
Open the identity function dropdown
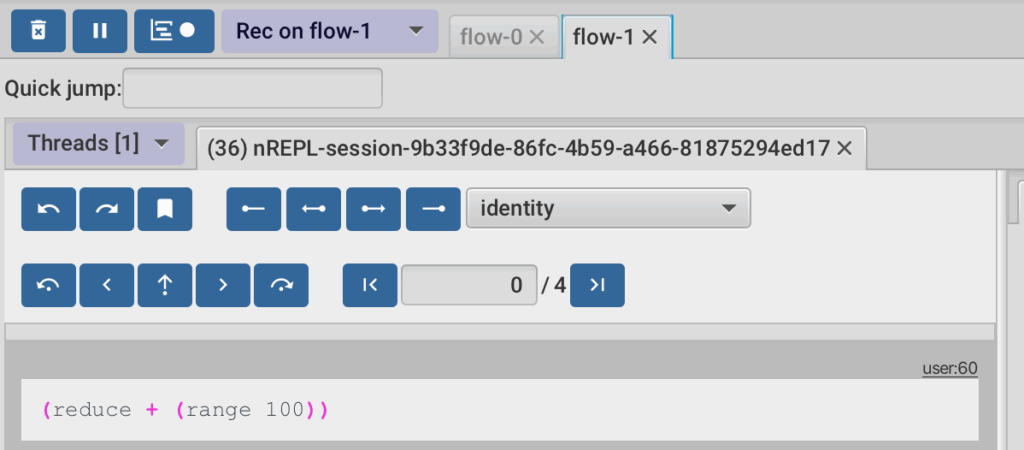tap(608, 208)
